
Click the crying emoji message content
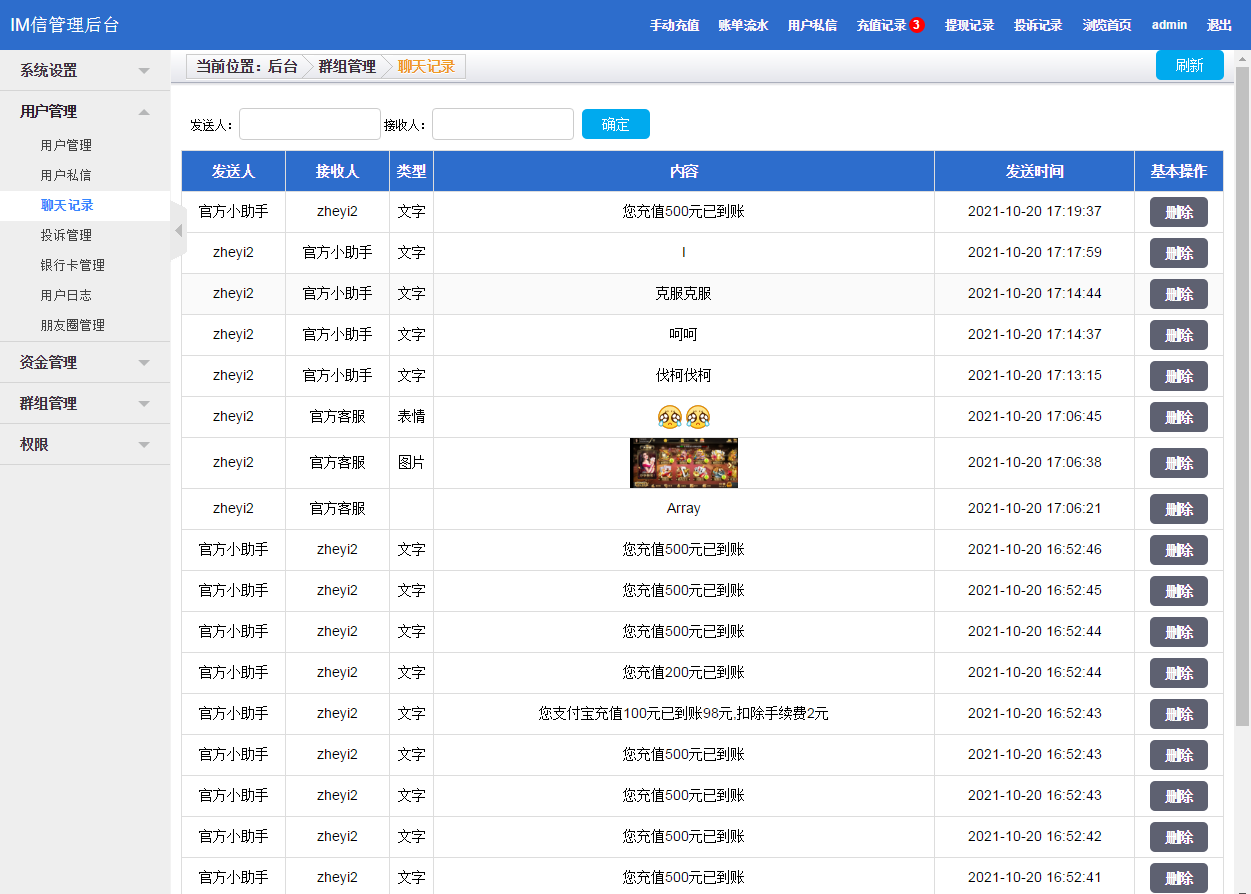pos(683,417)
